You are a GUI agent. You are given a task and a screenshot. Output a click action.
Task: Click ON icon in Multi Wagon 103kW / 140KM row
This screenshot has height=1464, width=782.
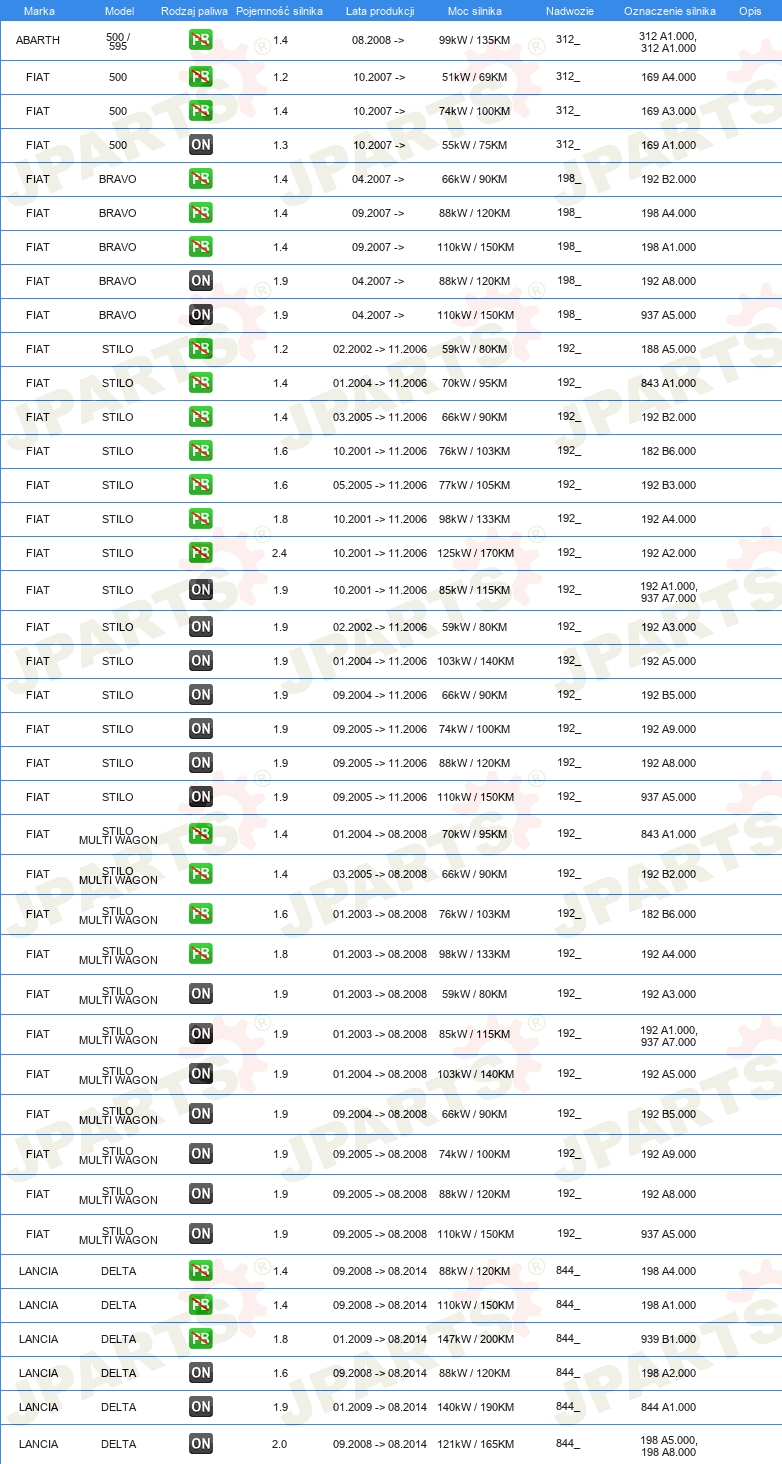pos(200,1074)
